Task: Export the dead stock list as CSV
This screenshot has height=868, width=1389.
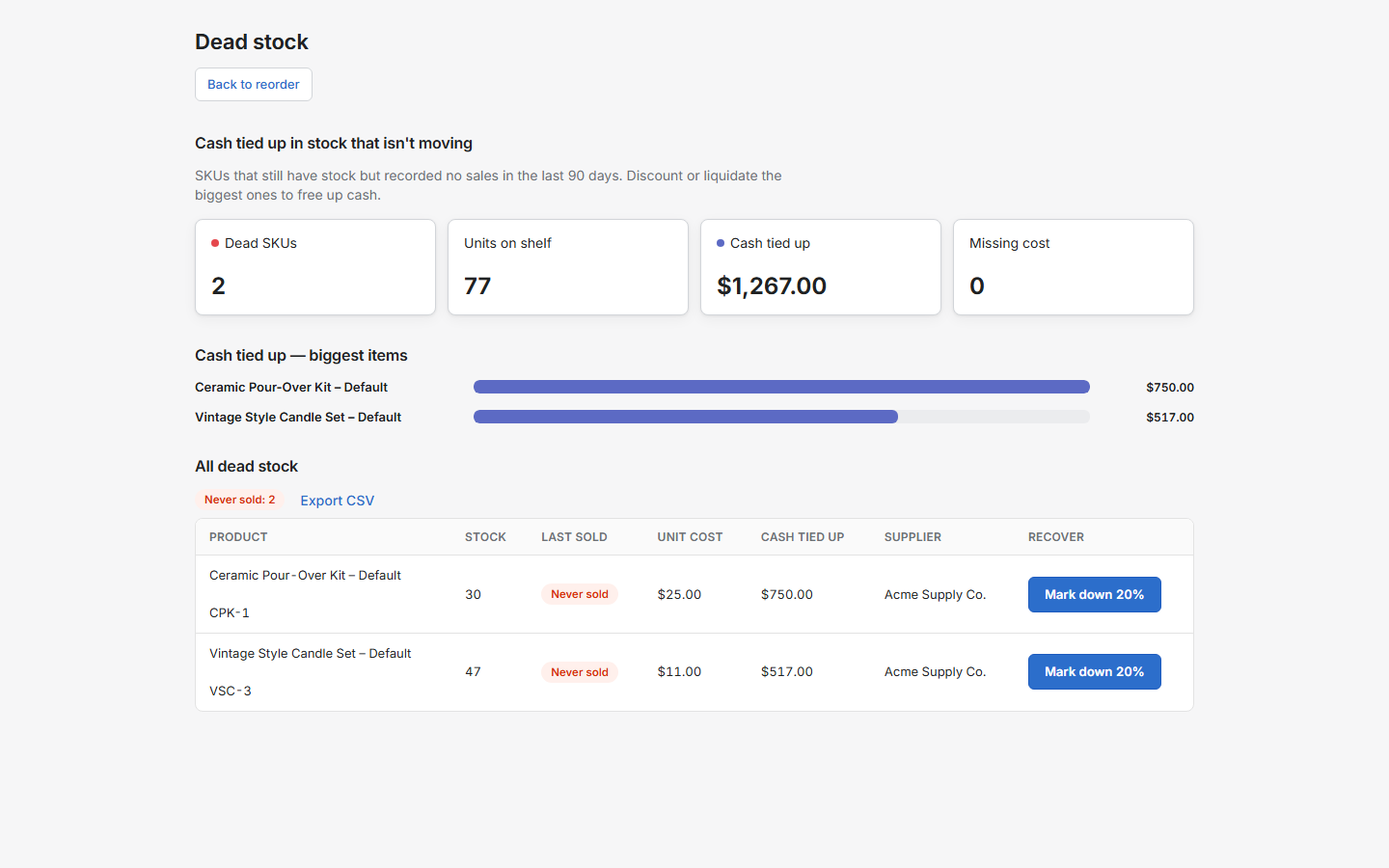Action: click(x=337, y=501)
